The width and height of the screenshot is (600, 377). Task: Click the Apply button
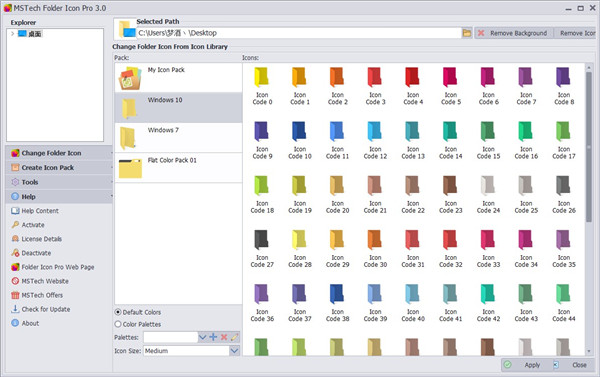coord(526,365)
